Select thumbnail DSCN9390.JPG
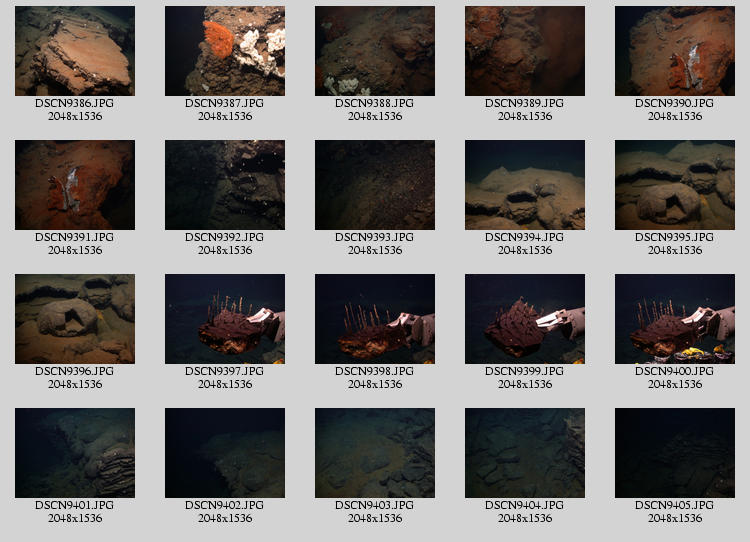The height and width of the screenshot is (542, 750). [x=675, y=51]
